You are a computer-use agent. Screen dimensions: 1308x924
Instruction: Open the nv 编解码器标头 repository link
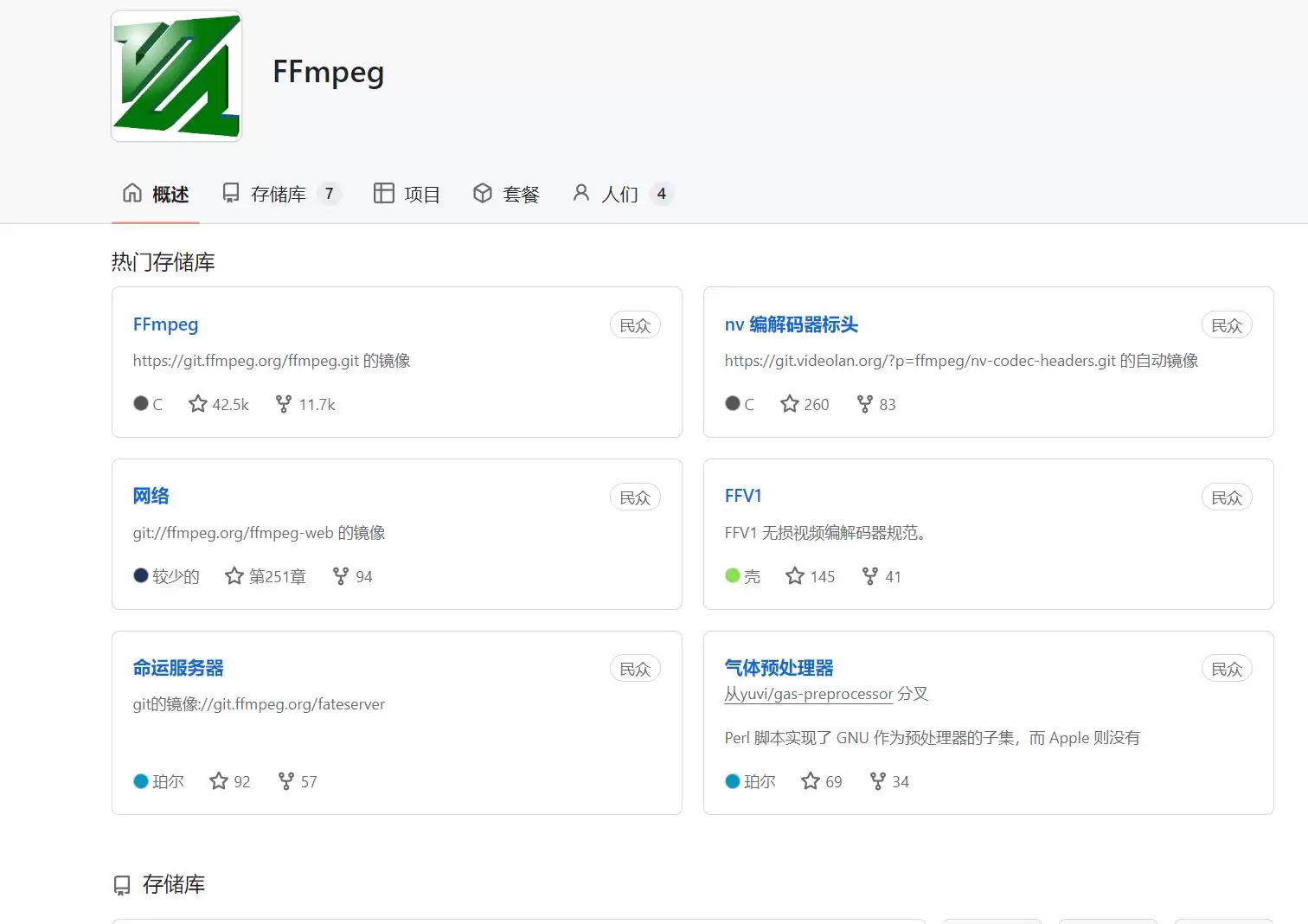coord(792,324)
